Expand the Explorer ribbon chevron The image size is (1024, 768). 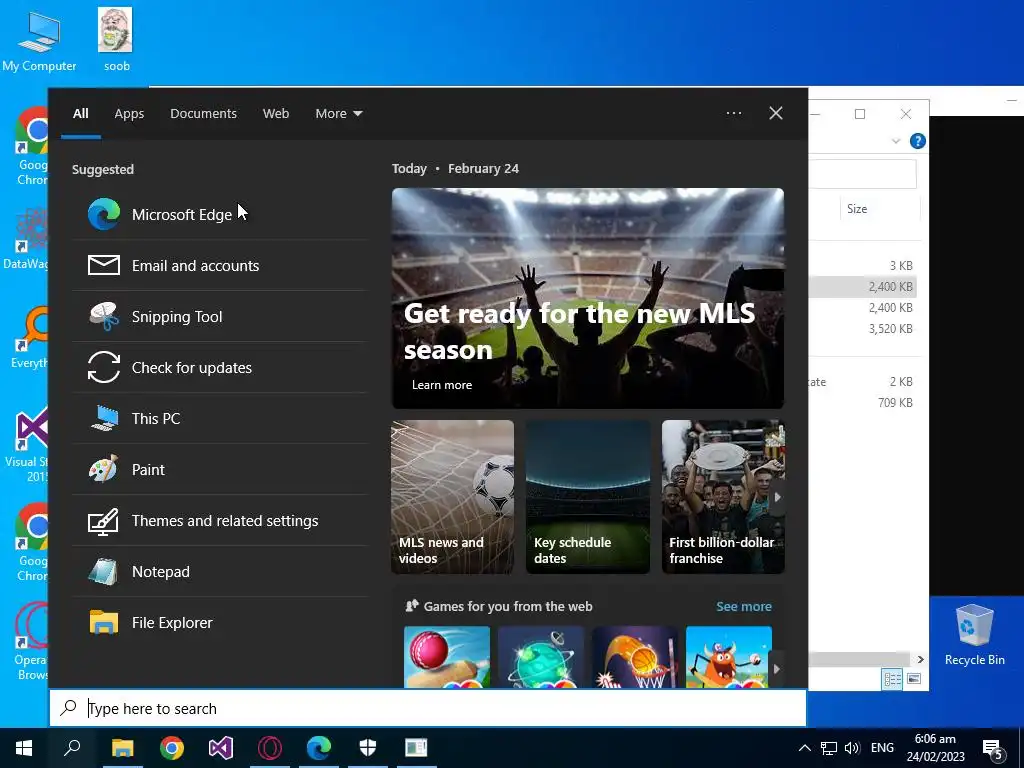pos(896,141)
